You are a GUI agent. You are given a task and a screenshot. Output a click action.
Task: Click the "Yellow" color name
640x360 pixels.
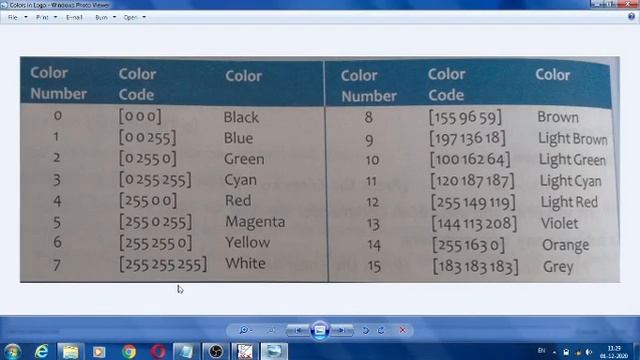pos(247,242)
